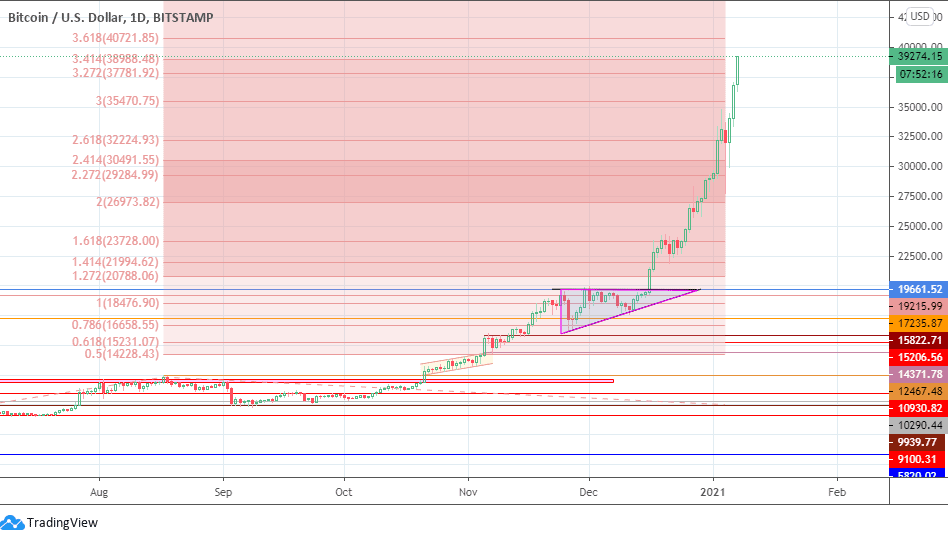Click the red 9100.31 price tag
This screenshot has width=948, height=541.
click(919, 459)
